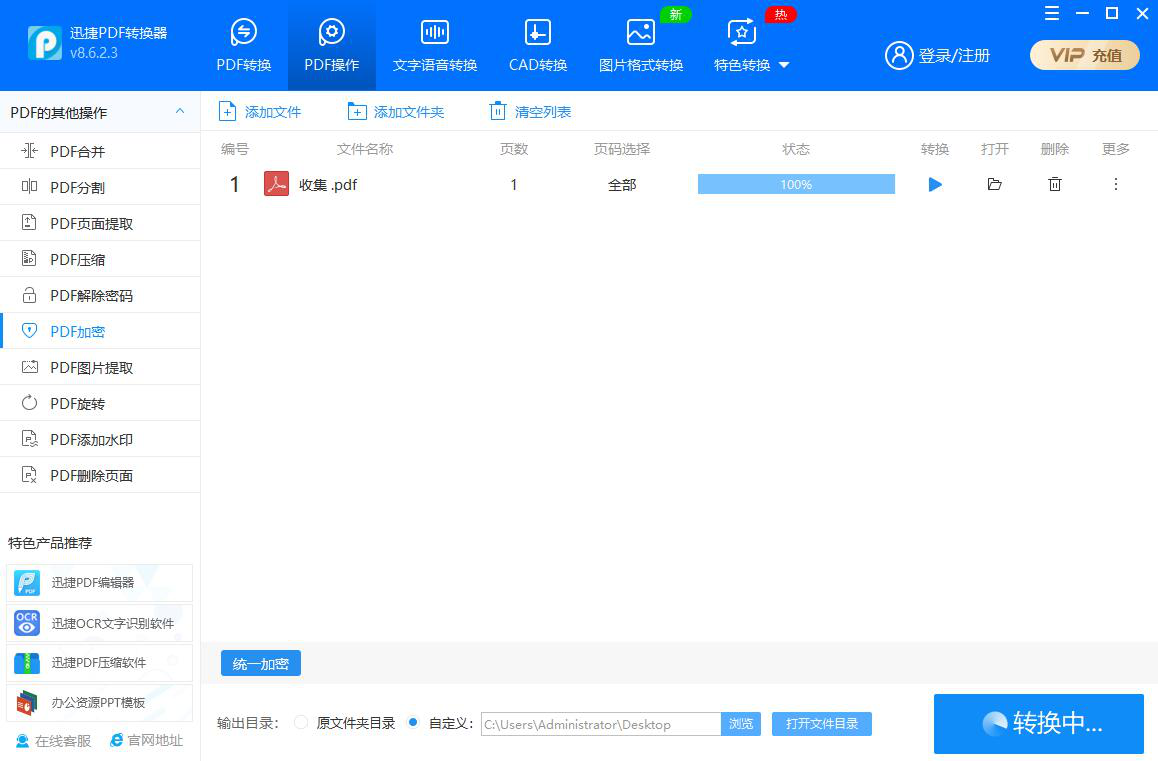Expand 特色转换 dropdown arrow
Viewport: 1158px width, 761px height.
point(784,65)
